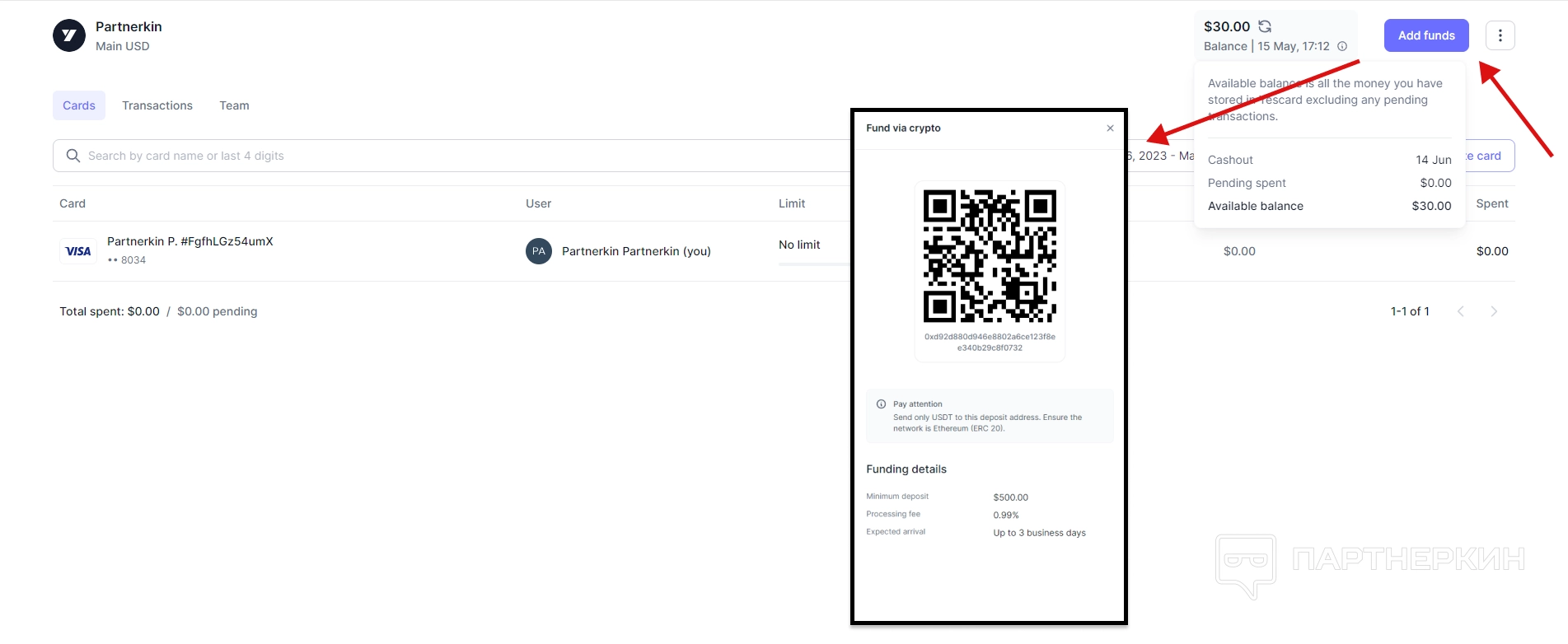
Task: Click the Partnerkin company logo icon
Action: pos(69,36)
